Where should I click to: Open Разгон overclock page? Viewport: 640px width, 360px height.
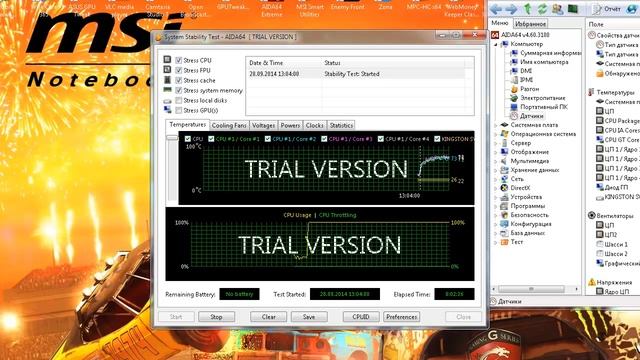[529, 89]
